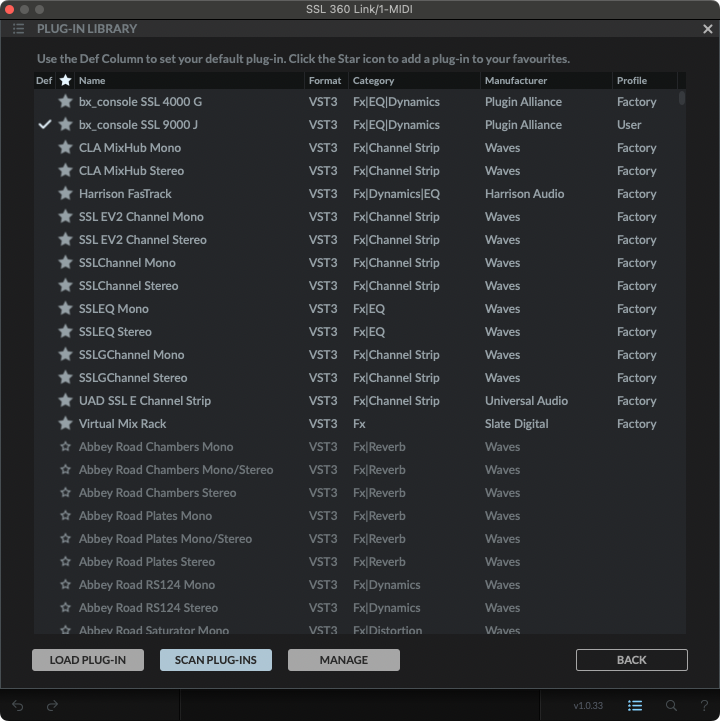Screen dimensions: 720x721
Task: Close the Plug-in Library with X icon
Action: click(707, 29)
